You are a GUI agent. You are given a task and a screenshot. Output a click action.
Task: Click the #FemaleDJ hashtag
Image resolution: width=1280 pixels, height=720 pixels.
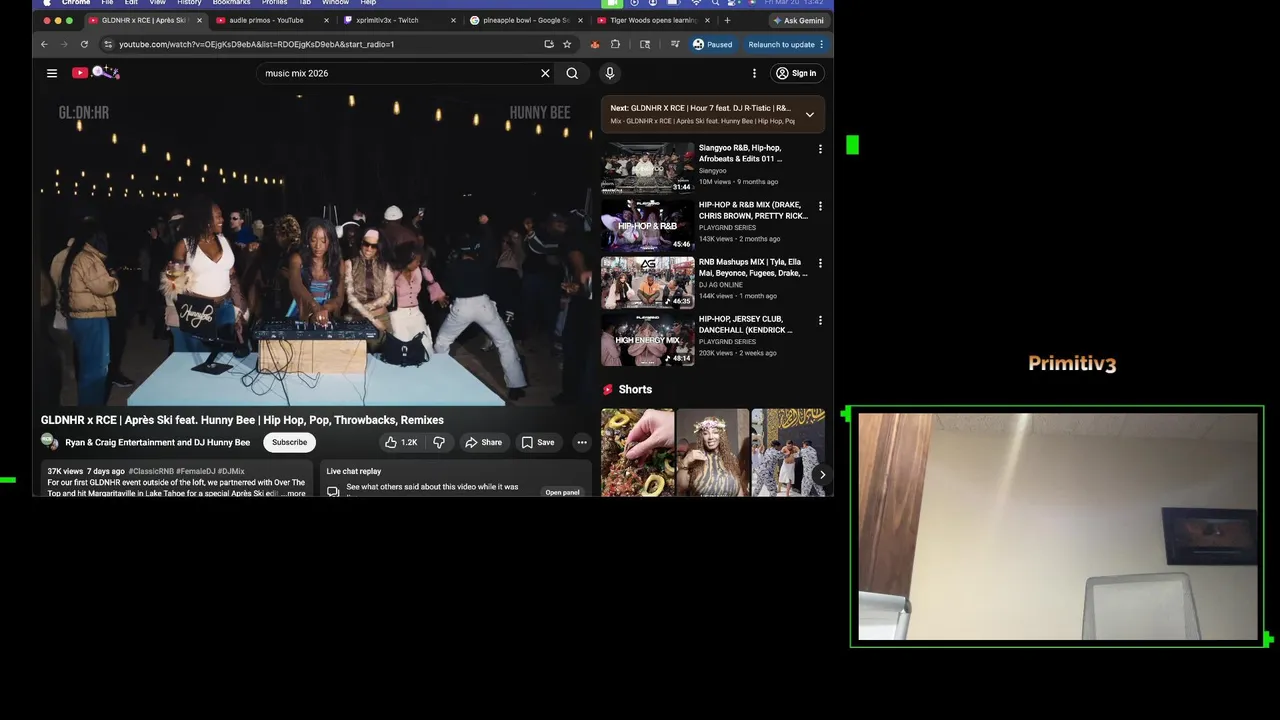194,471
